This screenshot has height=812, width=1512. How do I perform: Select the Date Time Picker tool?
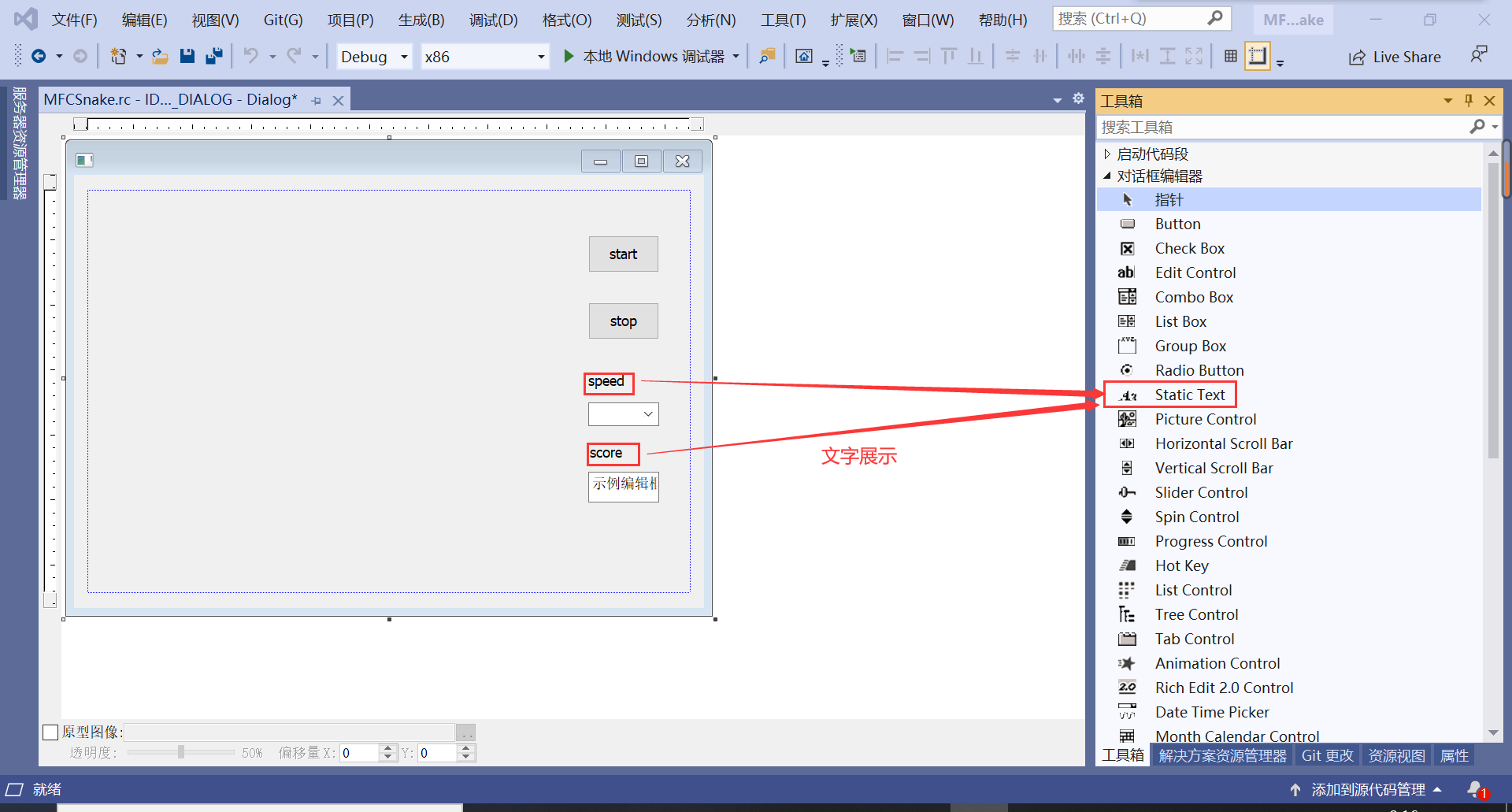[1288, 712]
